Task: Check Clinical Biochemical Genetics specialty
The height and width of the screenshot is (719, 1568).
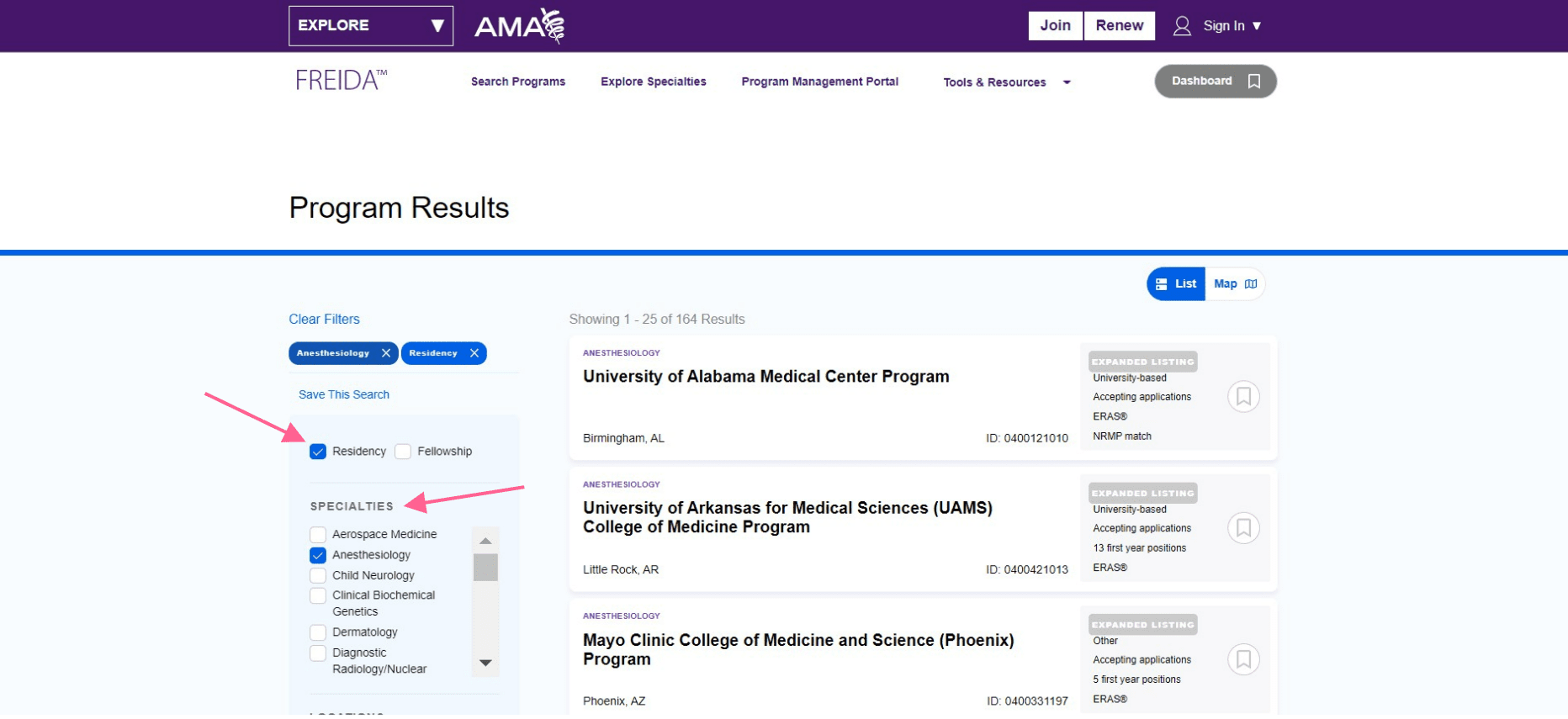Action: point(318,595)
